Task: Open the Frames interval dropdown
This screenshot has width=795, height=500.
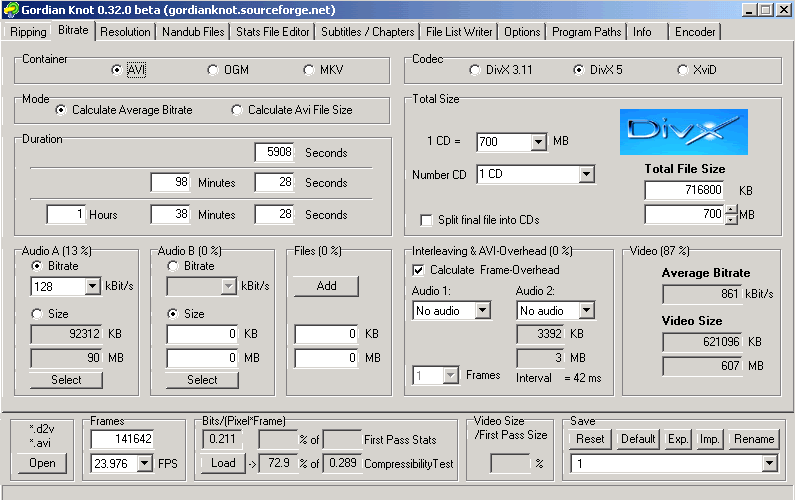Action: tap(450, 376)
